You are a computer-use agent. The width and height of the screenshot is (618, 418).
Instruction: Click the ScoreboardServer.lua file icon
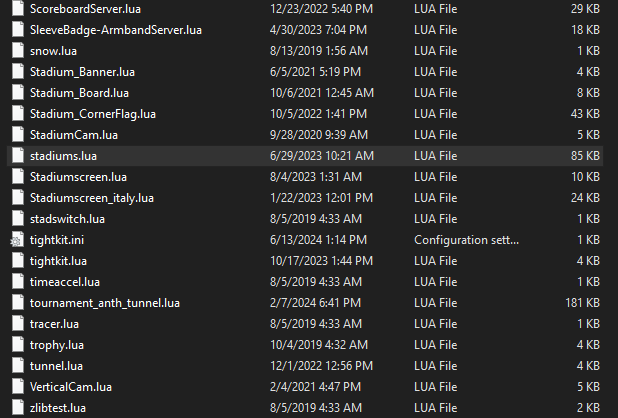(x=18, y=9)
